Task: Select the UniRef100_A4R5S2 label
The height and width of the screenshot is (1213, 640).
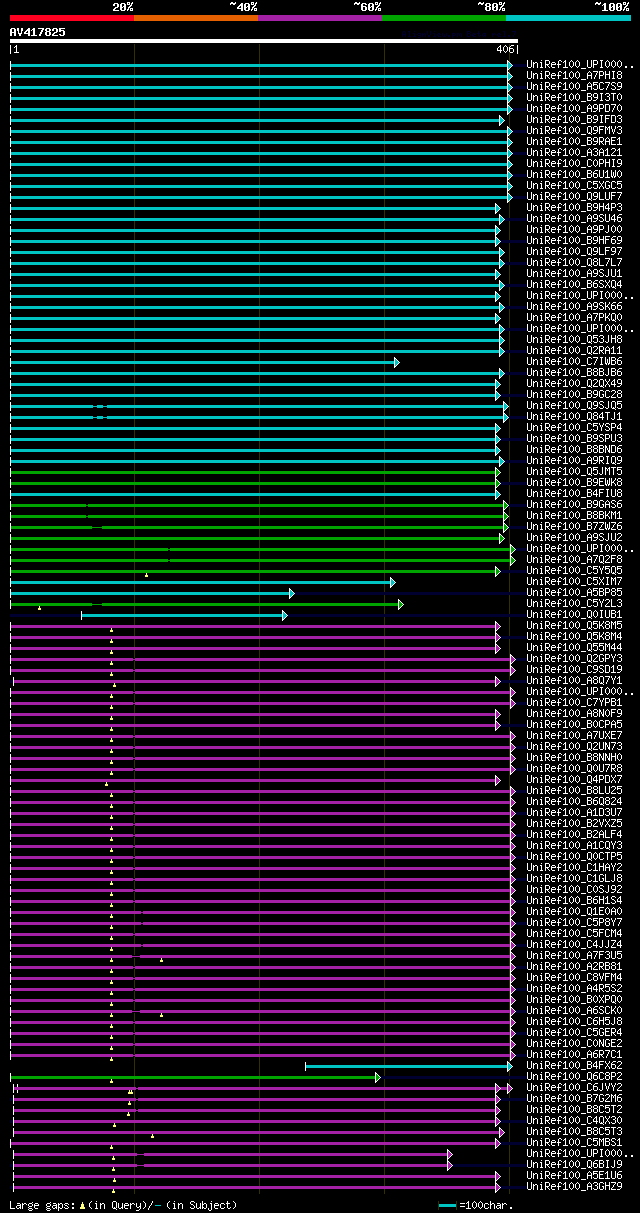Action: point(575,988)
